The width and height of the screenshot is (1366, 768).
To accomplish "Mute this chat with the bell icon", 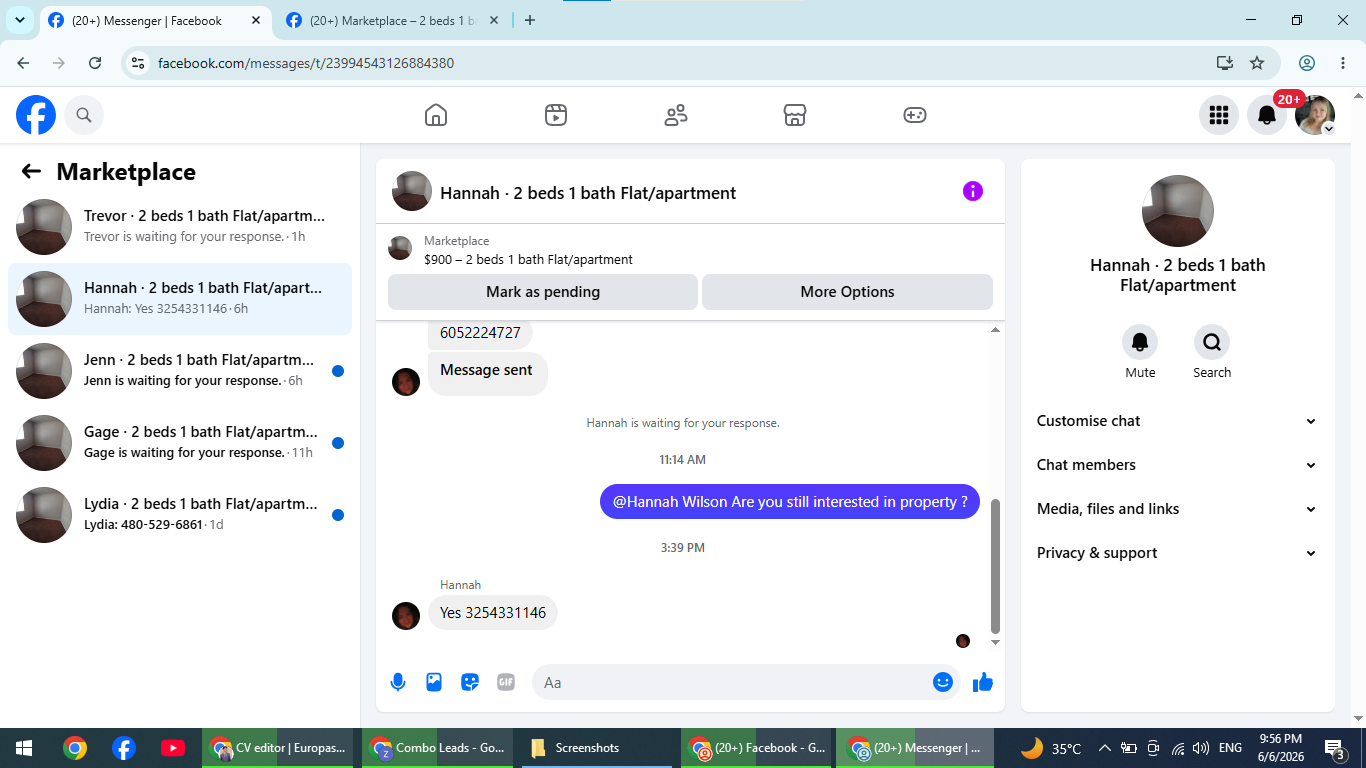I will coord(1140,343).
